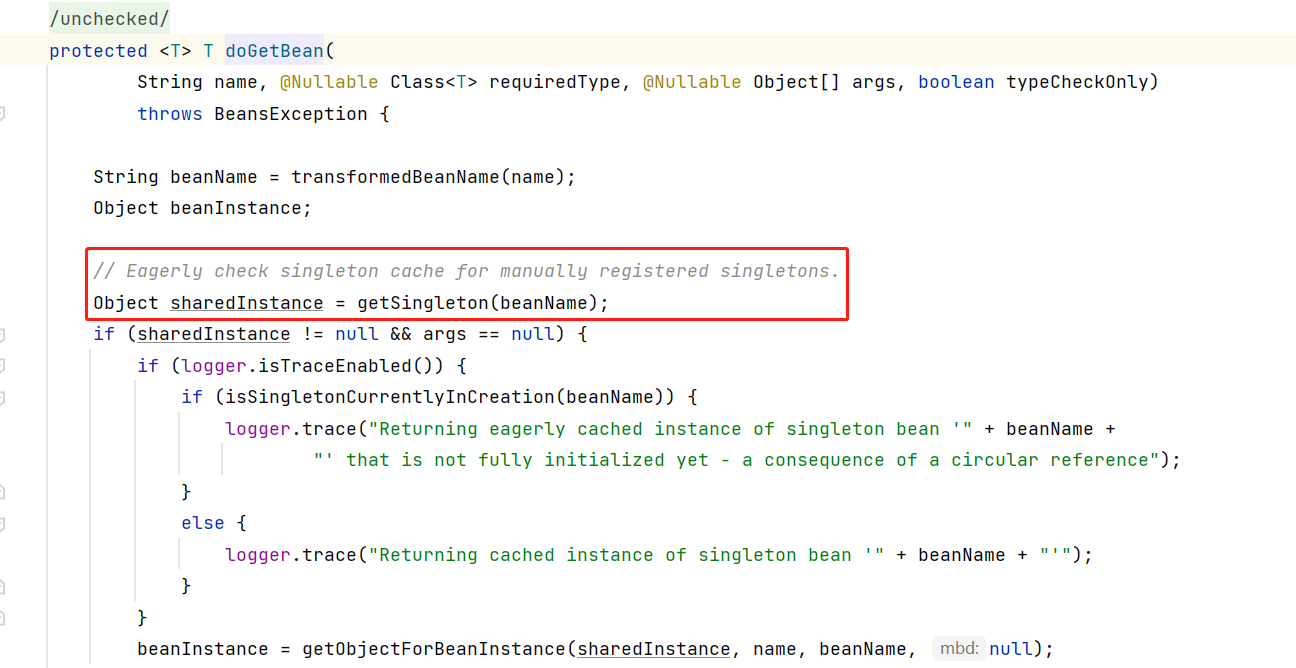Click the typeCheckOnly parameter
The image size is (1296, 668).
pos(1076,82)
